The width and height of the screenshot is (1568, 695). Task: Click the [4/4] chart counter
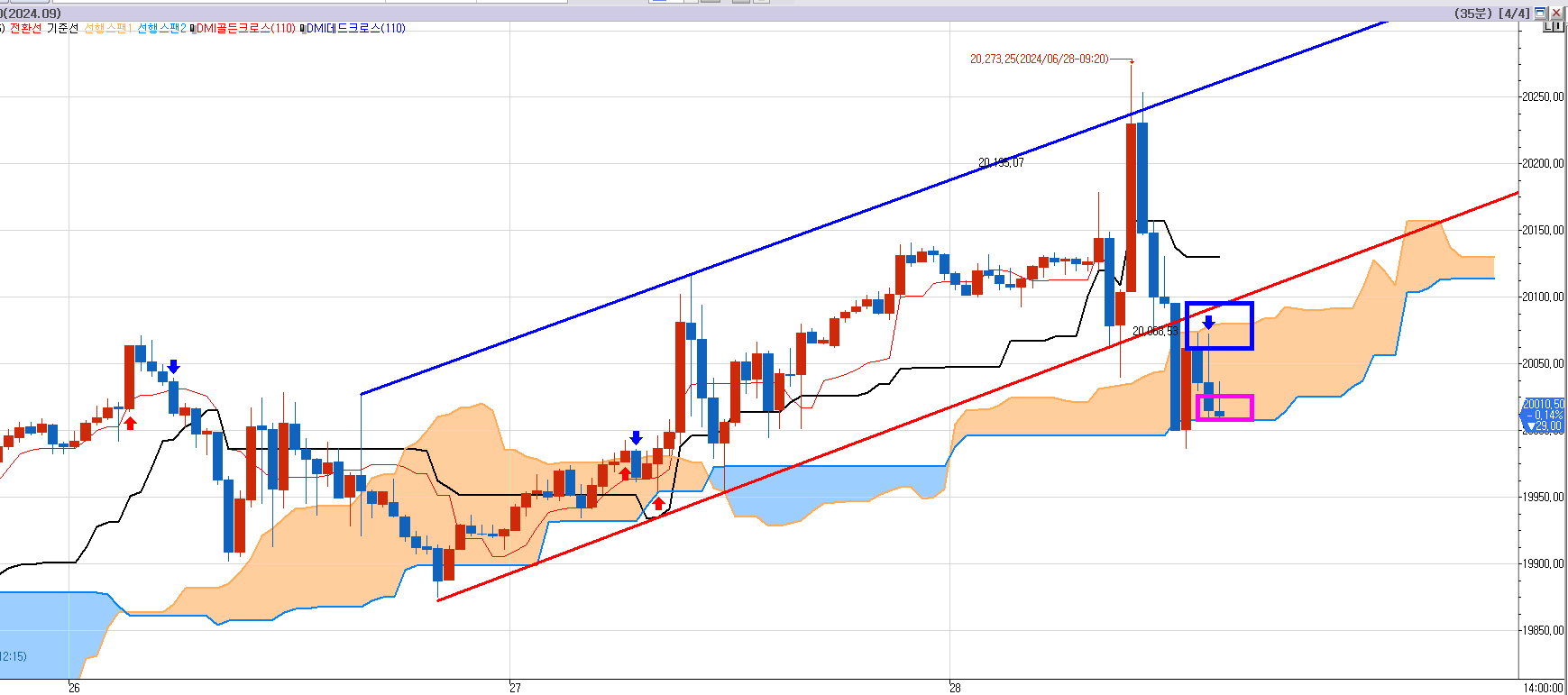tap(1515, 14)
